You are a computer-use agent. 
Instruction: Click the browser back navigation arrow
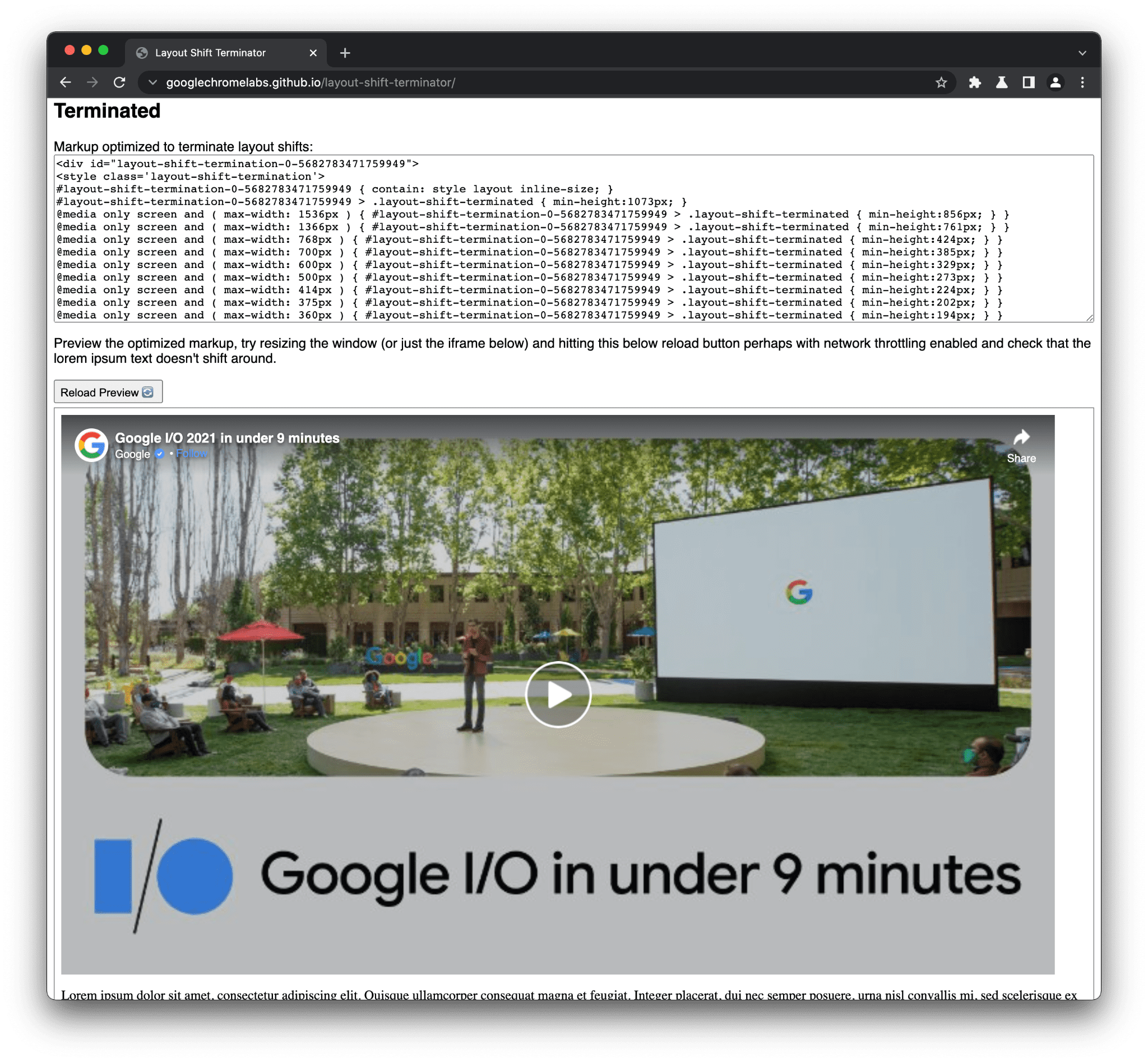(65, 82)
